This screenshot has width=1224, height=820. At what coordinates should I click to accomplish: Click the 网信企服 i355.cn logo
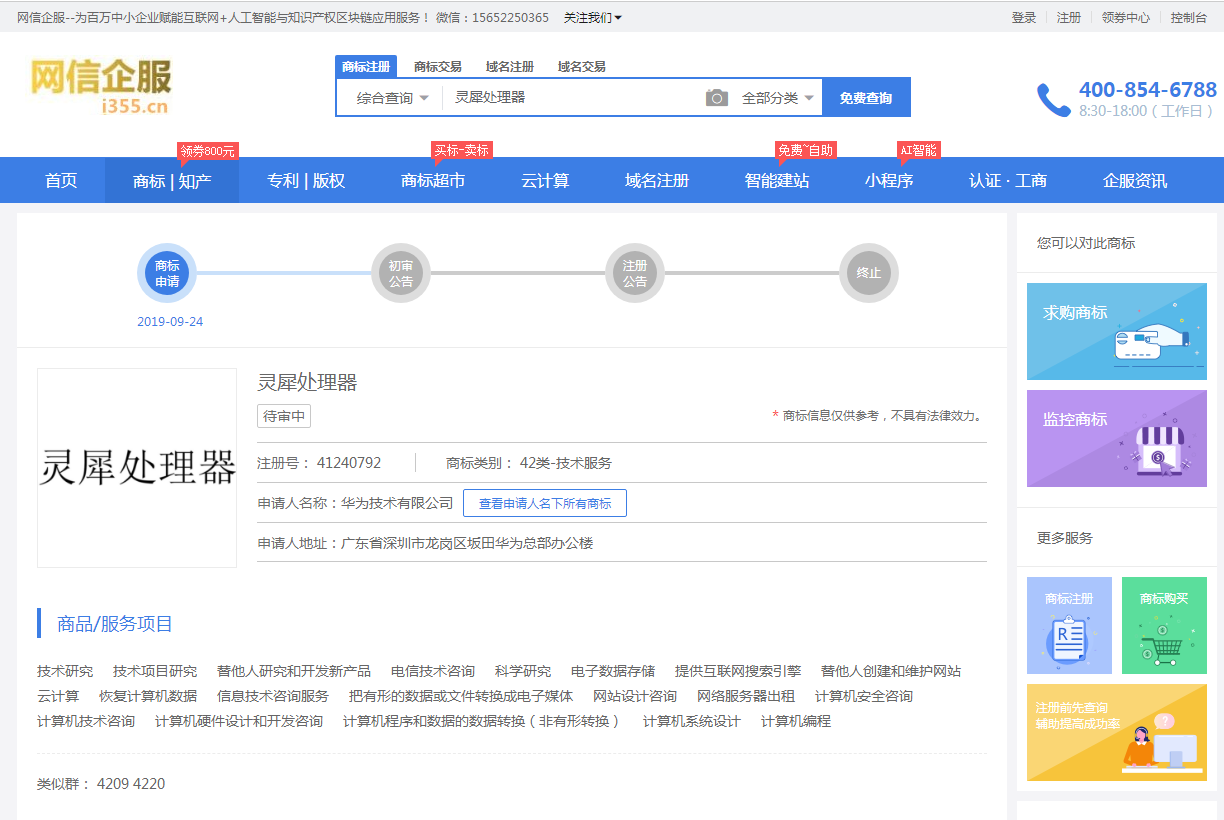tap(100, 87)
